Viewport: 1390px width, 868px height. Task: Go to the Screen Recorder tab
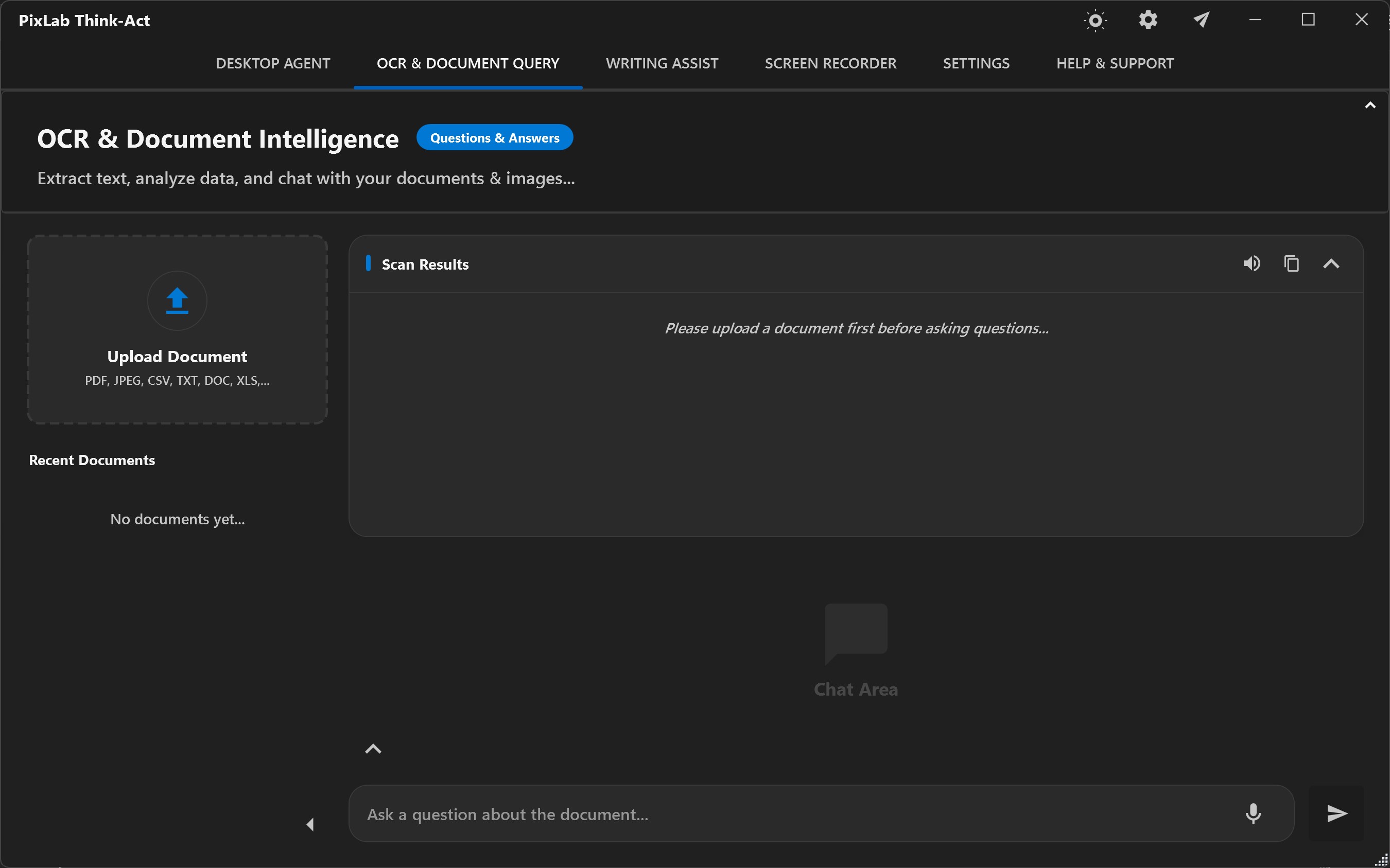tap(830, 63)
